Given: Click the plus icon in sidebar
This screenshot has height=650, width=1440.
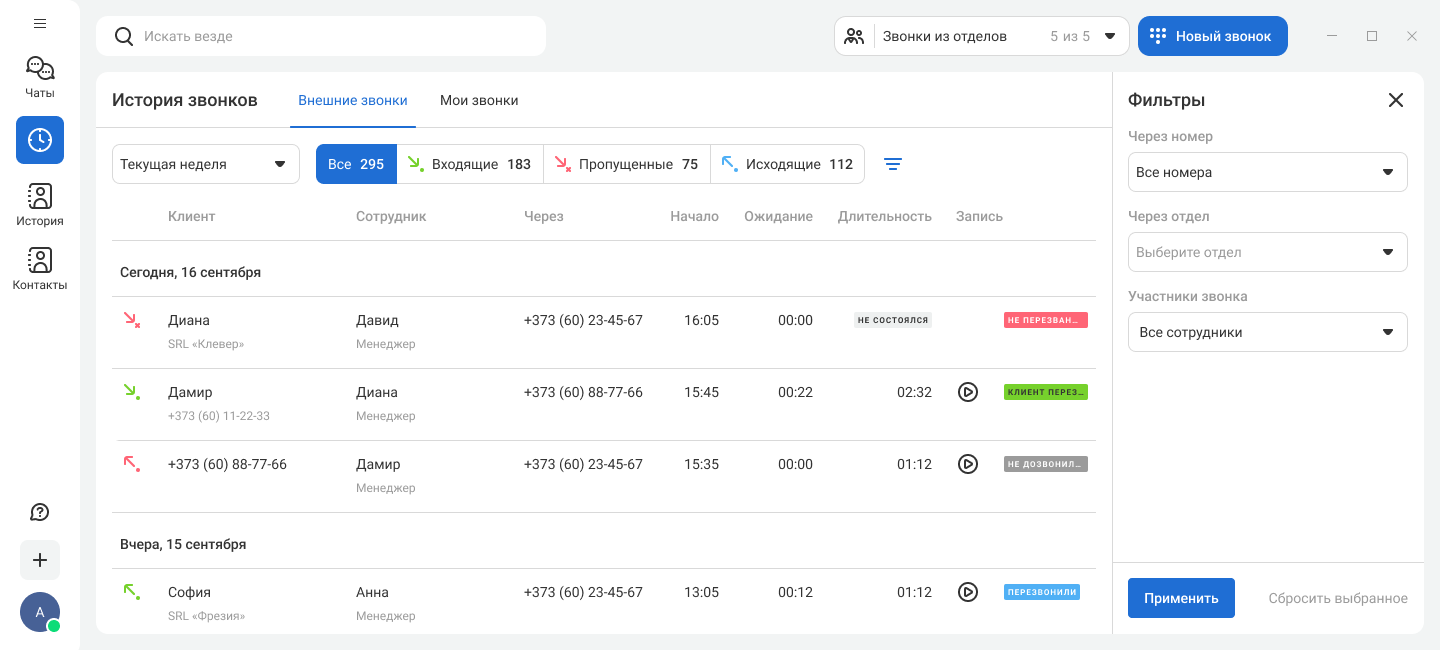Looking at the screenshot, I should 40,560.
